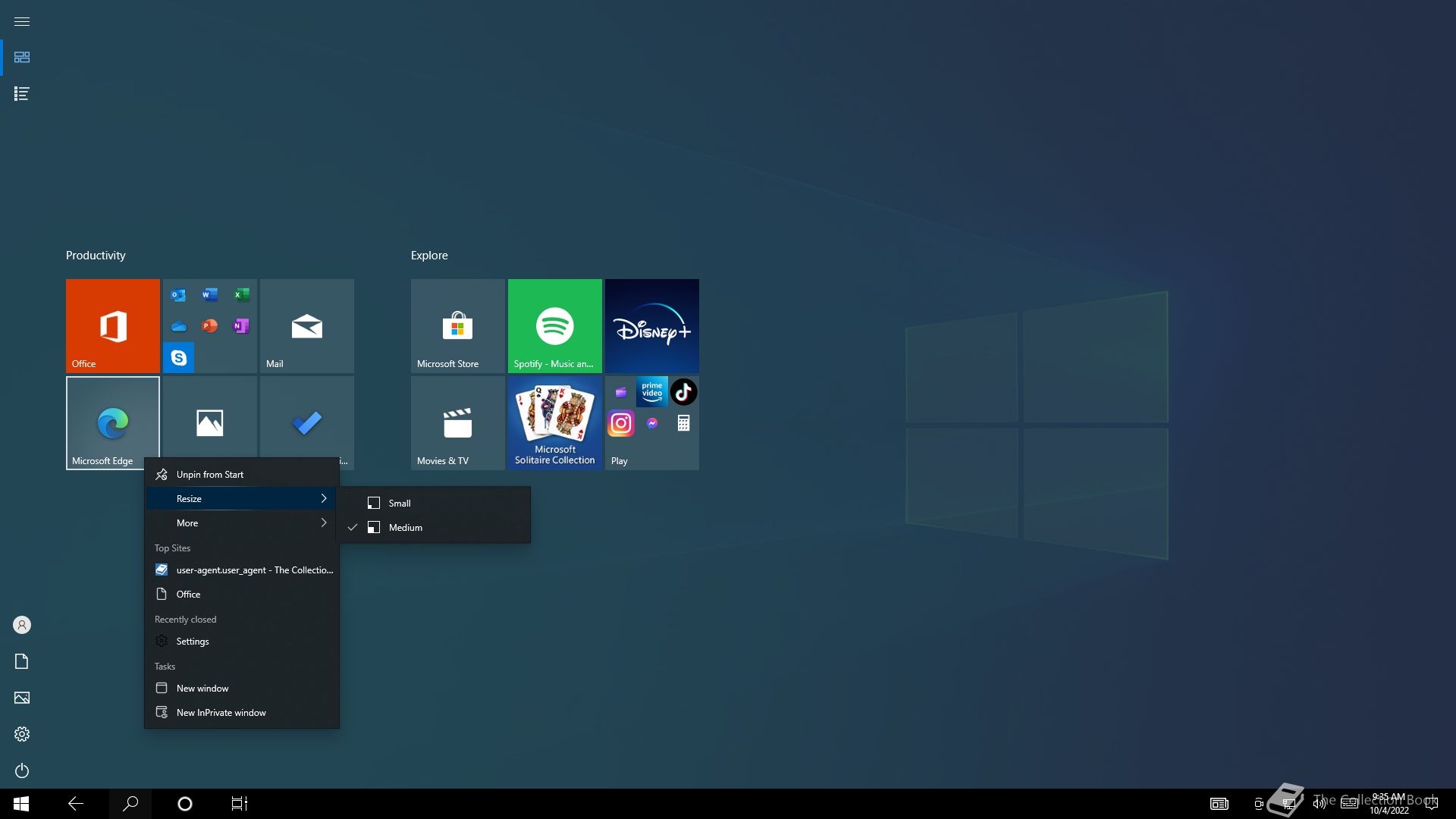Open the Office tile

(x=113, y=326)
